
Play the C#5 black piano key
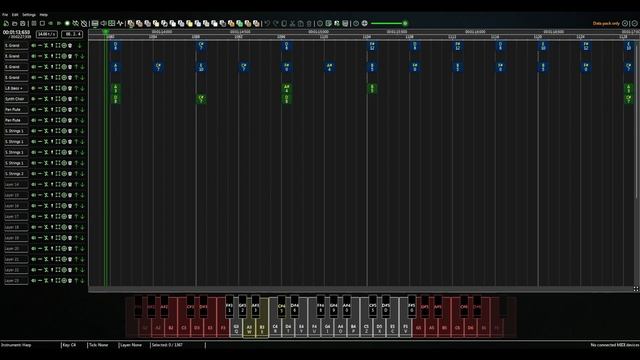click(x=373, y=308)
